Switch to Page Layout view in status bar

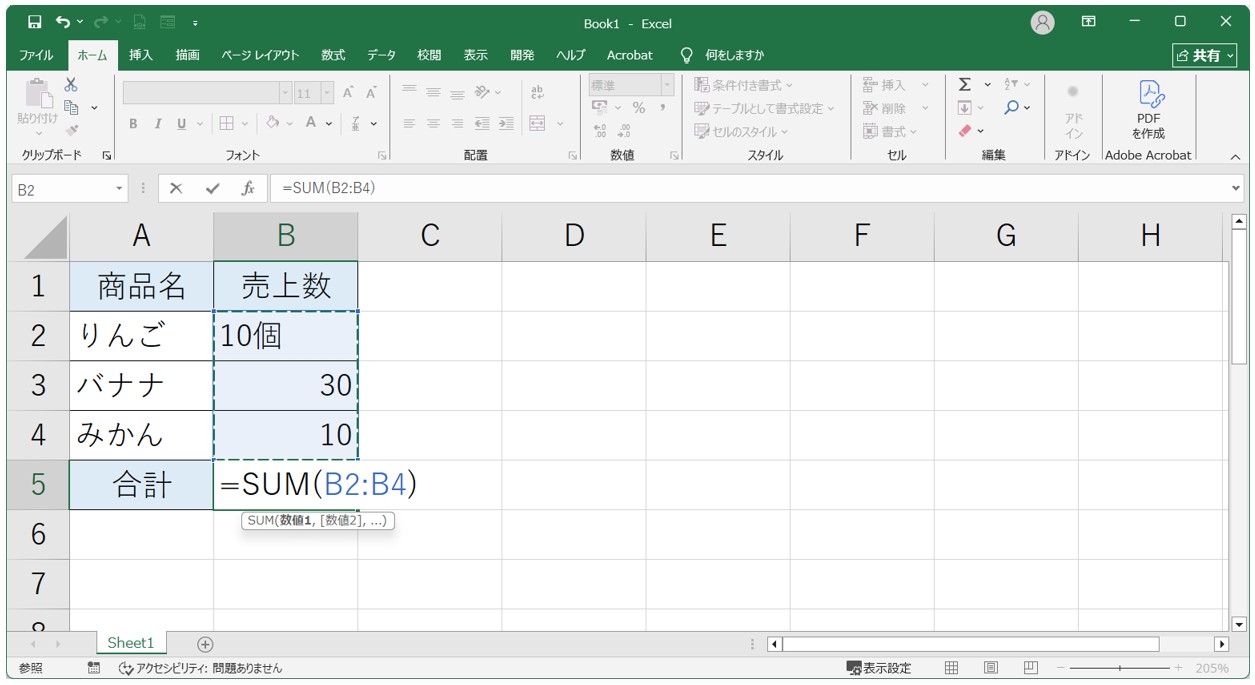pos(990,668)
